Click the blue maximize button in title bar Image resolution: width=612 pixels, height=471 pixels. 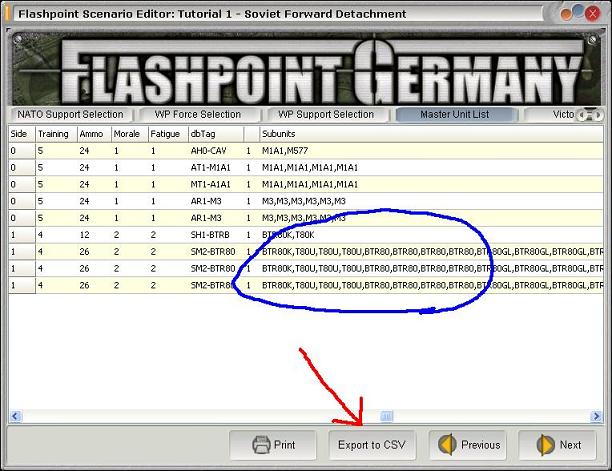coord(579,11)
